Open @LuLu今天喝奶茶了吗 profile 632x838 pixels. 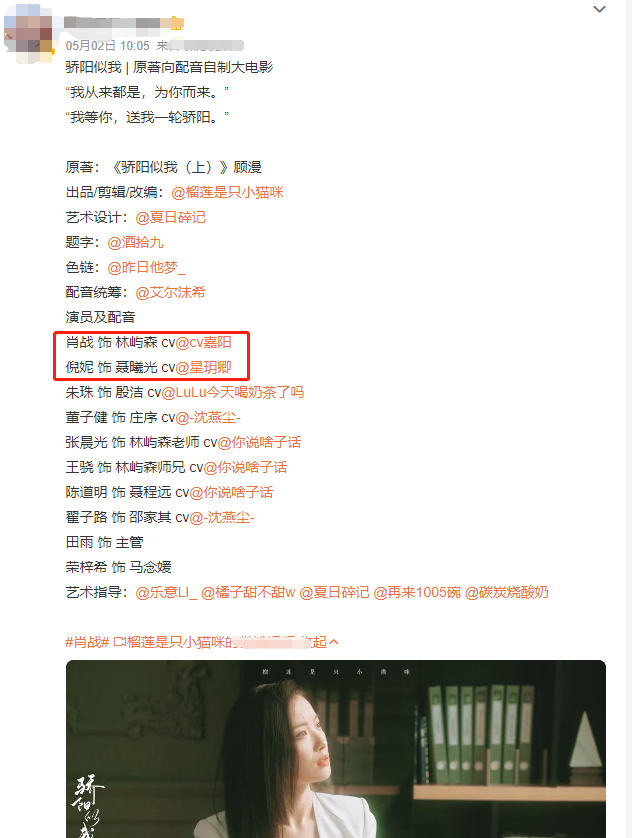[x=233, y=393]
